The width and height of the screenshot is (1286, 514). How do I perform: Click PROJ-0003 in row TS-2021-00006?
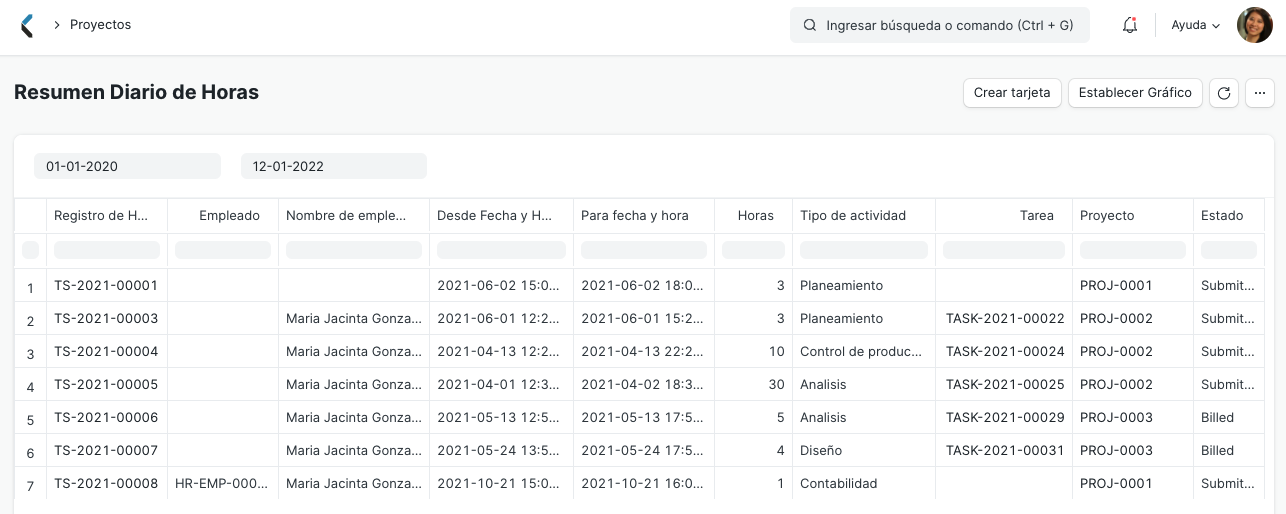[1133, 417]
